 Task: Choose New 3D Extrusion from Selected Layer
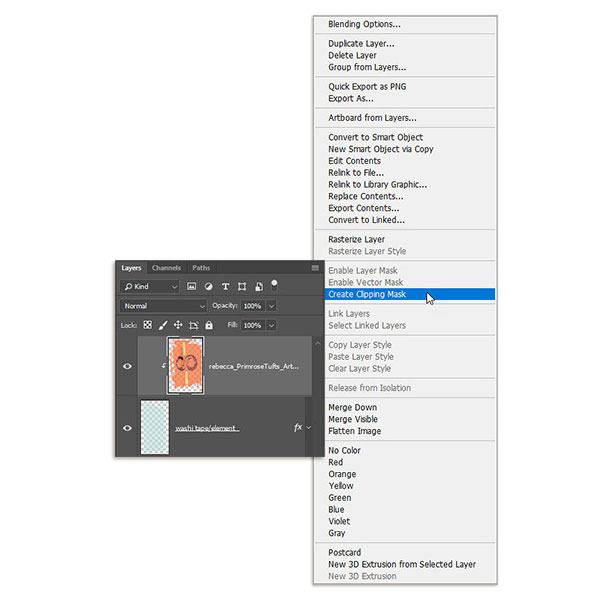[405, 564]
